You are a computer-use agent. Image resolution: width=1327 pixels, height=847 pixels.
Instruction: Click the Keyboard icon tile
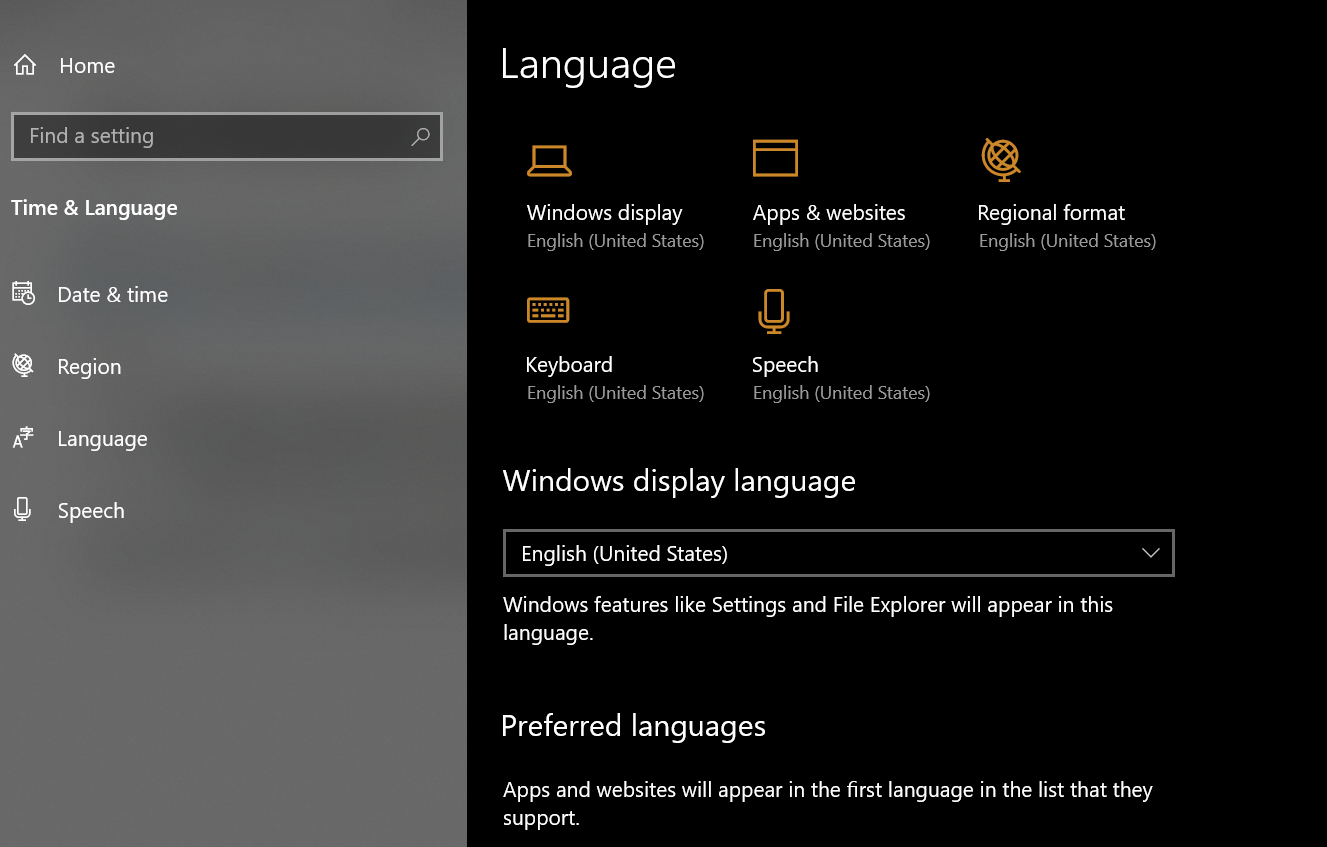548,310
